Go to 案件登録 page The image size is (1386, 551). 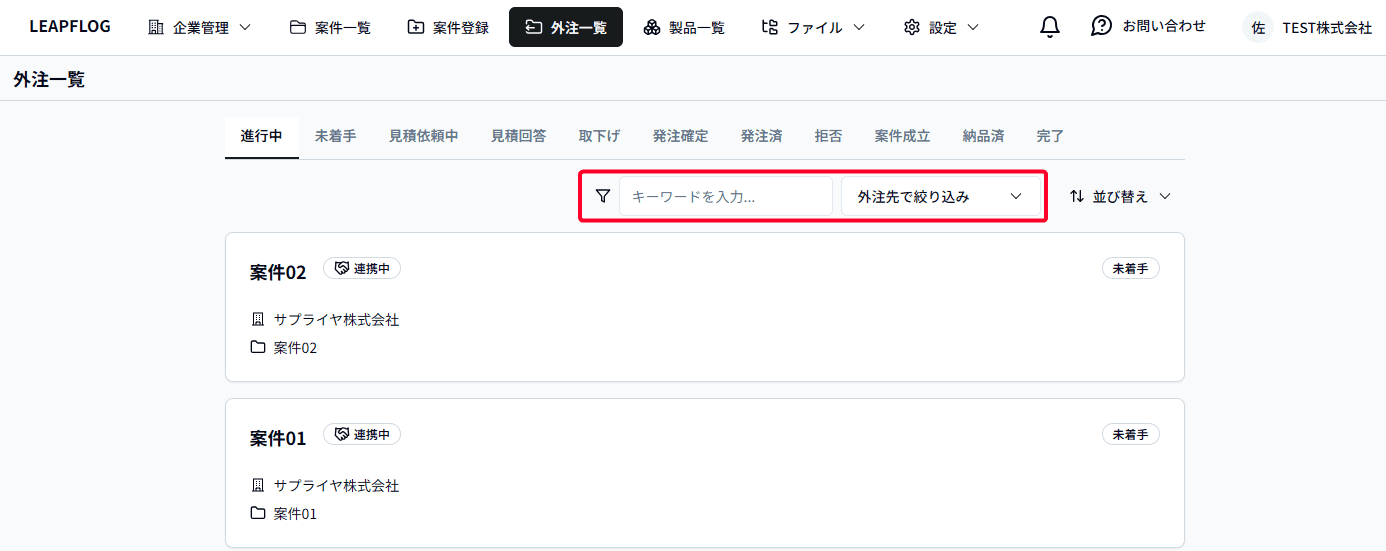coord(448,28)
